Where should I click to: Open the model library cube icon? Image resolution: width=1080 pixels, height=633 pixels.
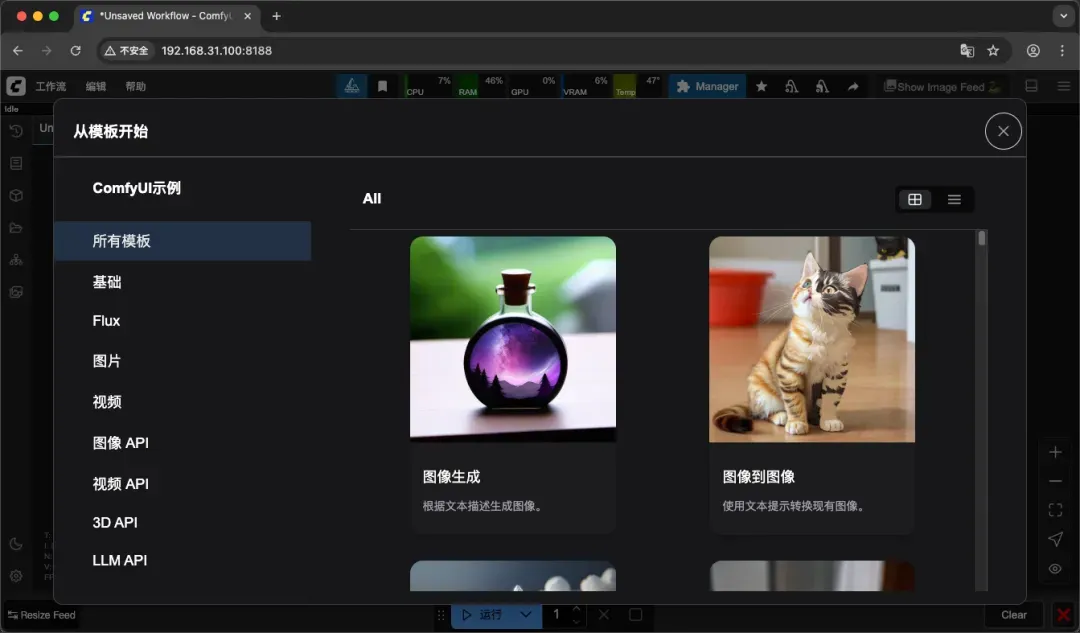coord(16,196)
